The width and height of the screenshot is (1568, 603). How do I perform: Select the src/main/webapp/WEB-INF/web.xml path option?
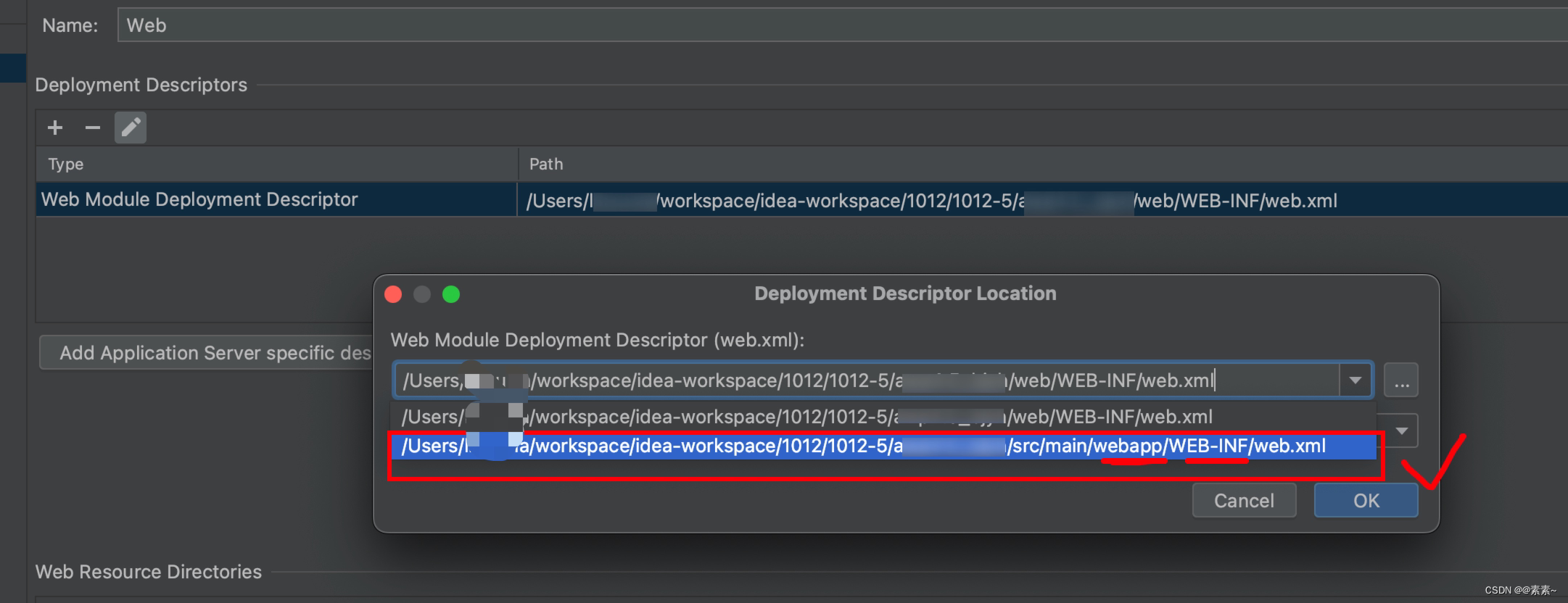click(x=883, y=446)
